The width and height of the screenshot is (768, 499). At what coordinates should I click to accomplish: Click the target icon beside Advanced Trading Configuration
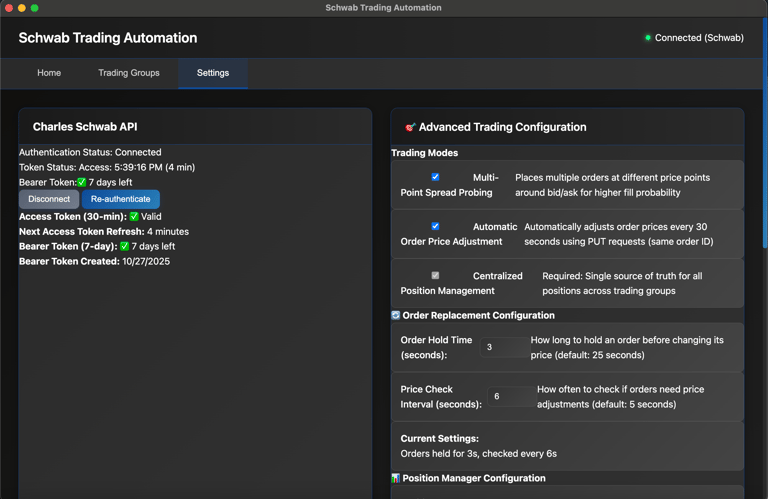410,128
